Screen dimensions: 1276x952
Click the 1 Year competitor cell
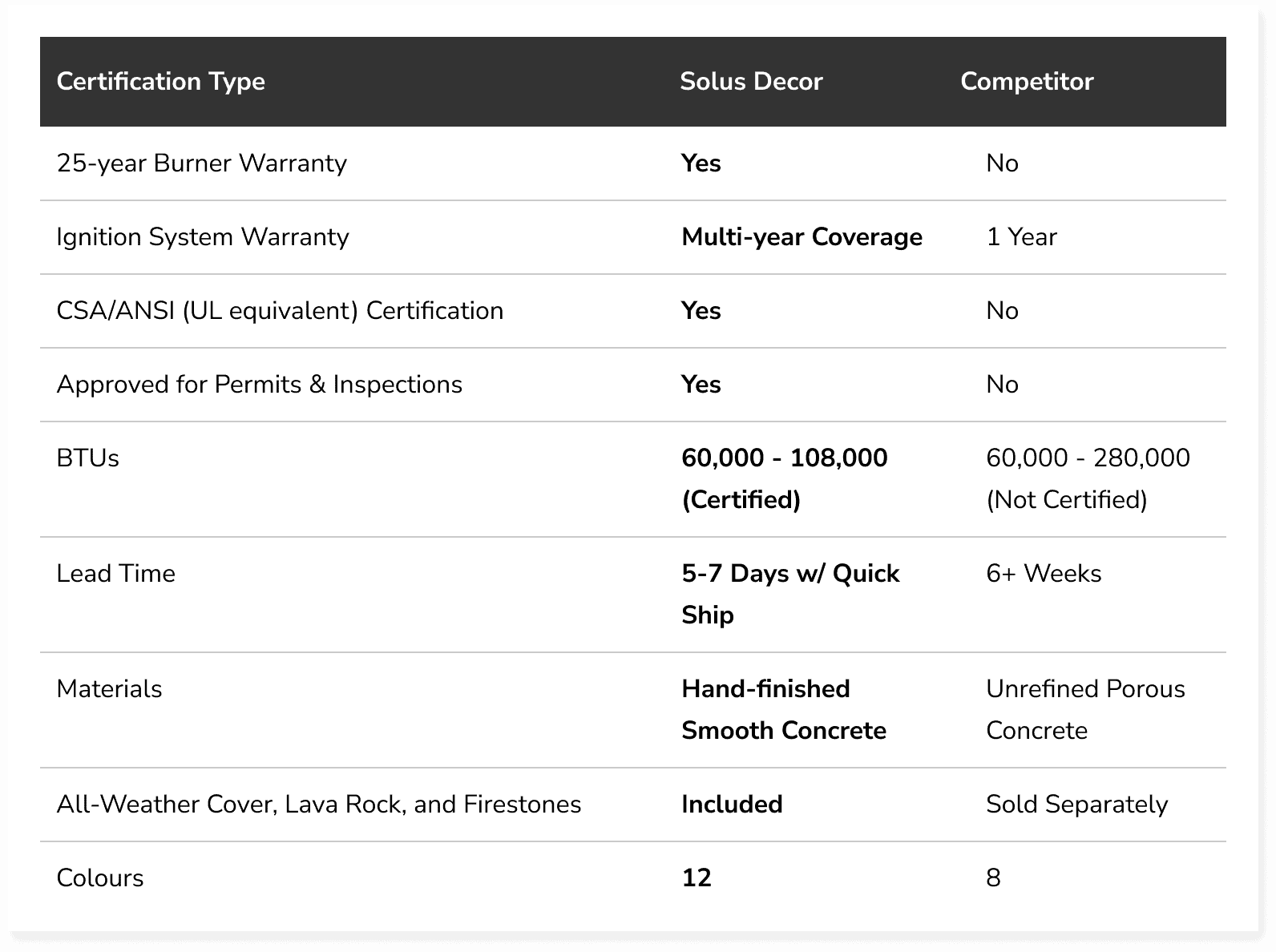(1021, 237)
